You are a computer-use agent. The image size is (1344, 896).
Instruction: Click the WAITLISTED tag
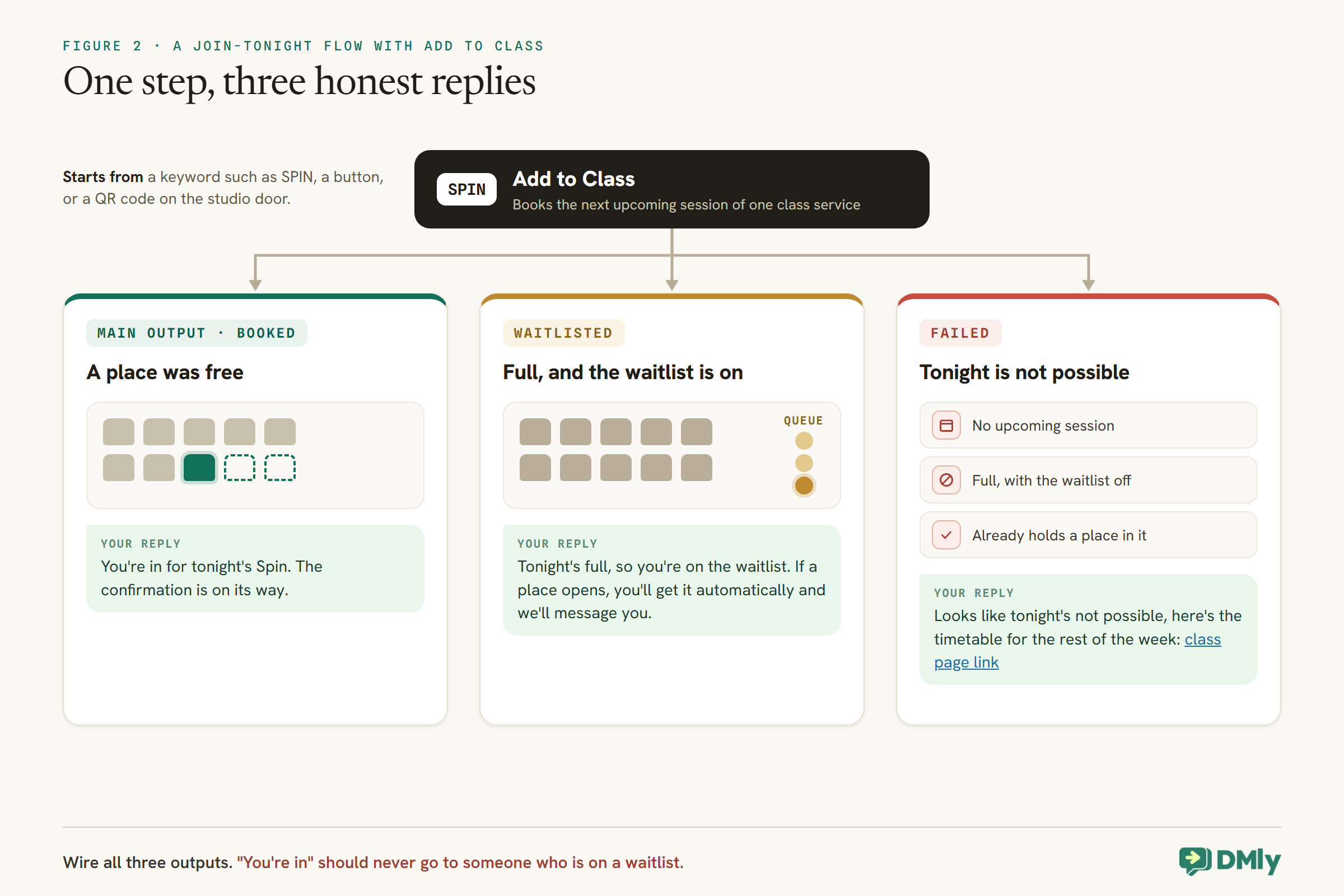coord(563,333)
